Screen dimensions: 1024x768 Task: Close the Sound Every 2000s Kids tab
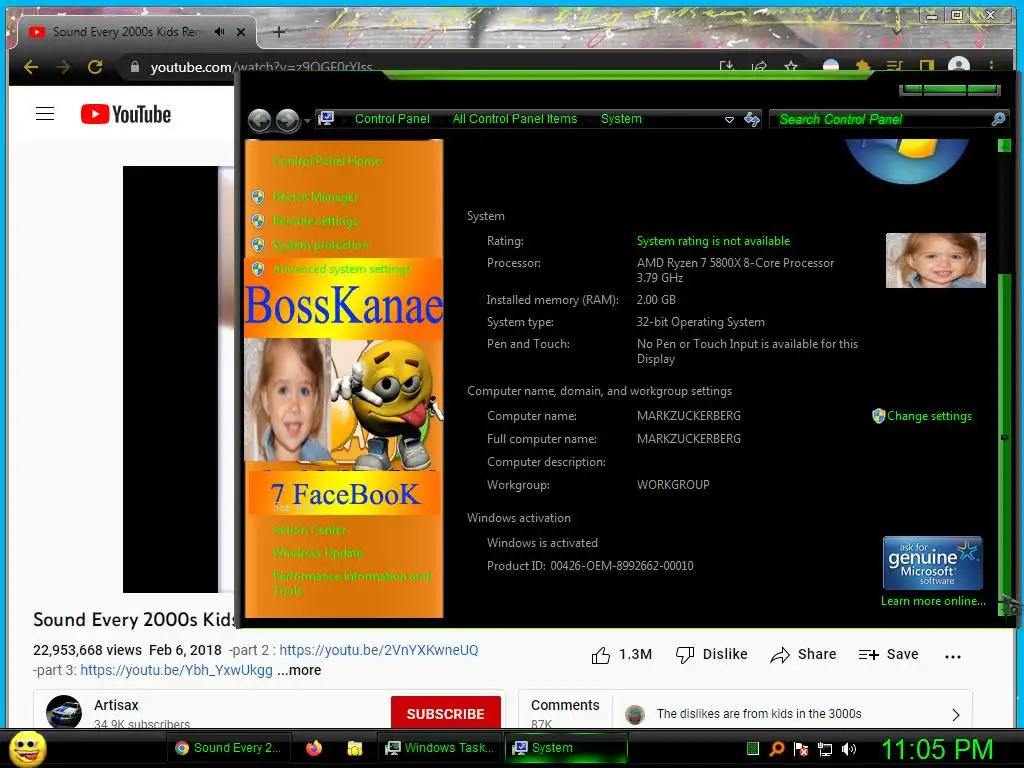[241, 31]
